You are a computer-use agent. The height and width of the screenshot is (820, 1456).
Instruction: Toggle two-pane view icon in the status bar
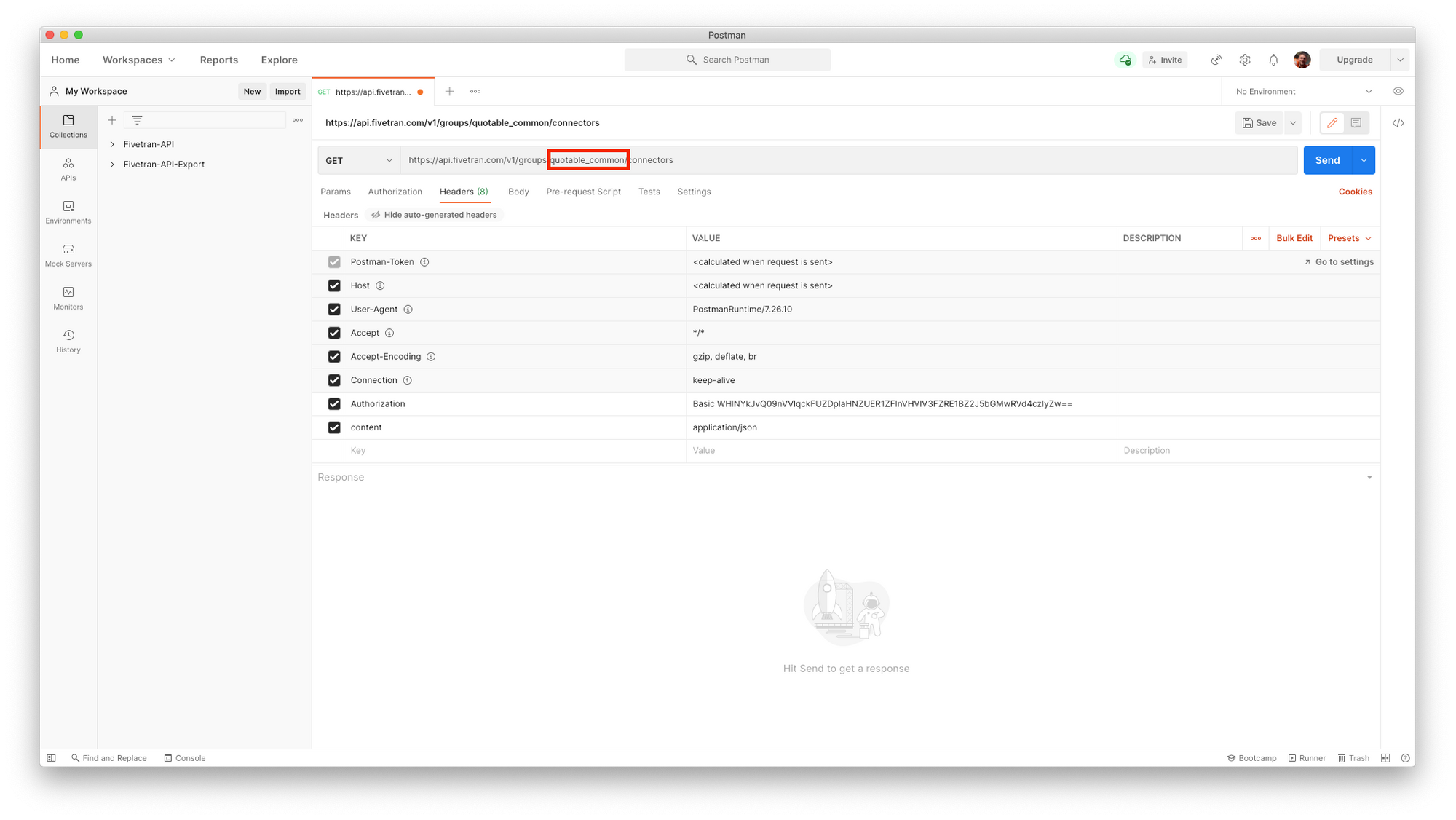click(1385, 758)
